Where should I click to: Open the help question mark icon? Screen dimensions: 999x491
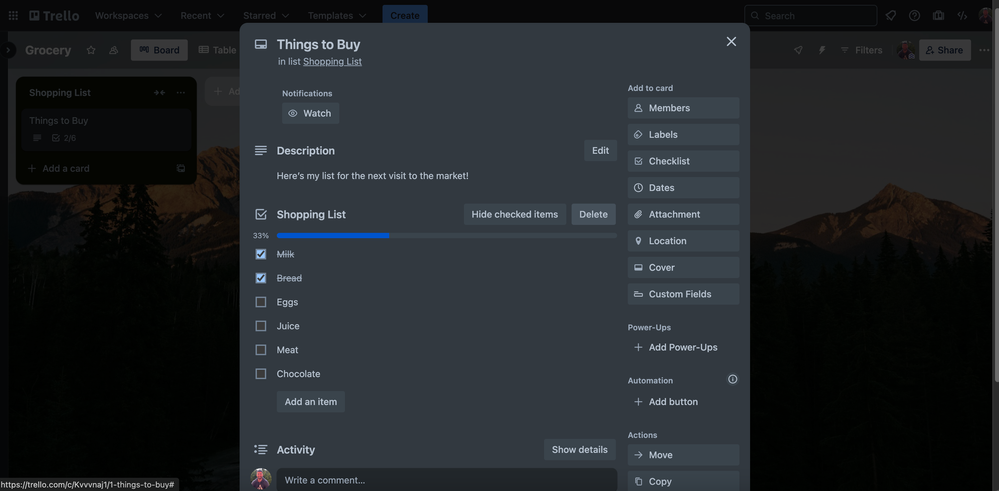tap(914, 15)
